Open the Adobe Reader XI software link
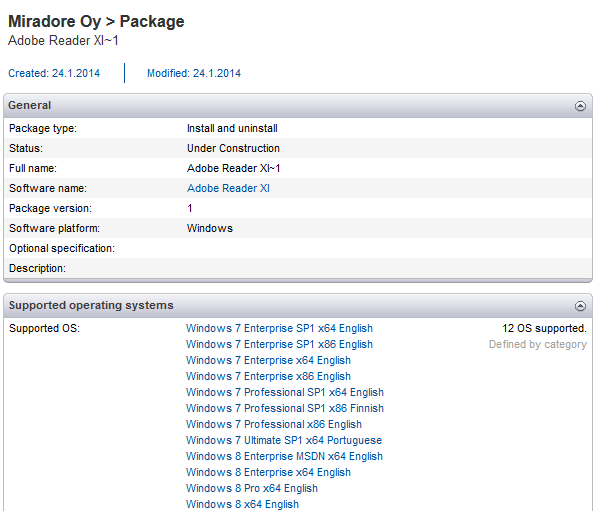The height and width of the screenshot is (511, 597). tap(228, 188)
